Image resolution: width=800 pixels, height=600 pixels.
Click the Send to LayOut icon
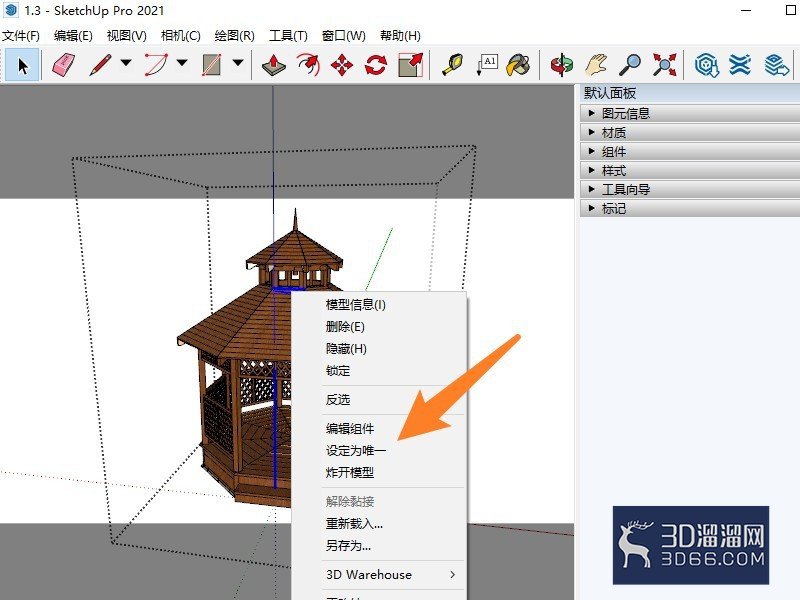click(777, 65)
